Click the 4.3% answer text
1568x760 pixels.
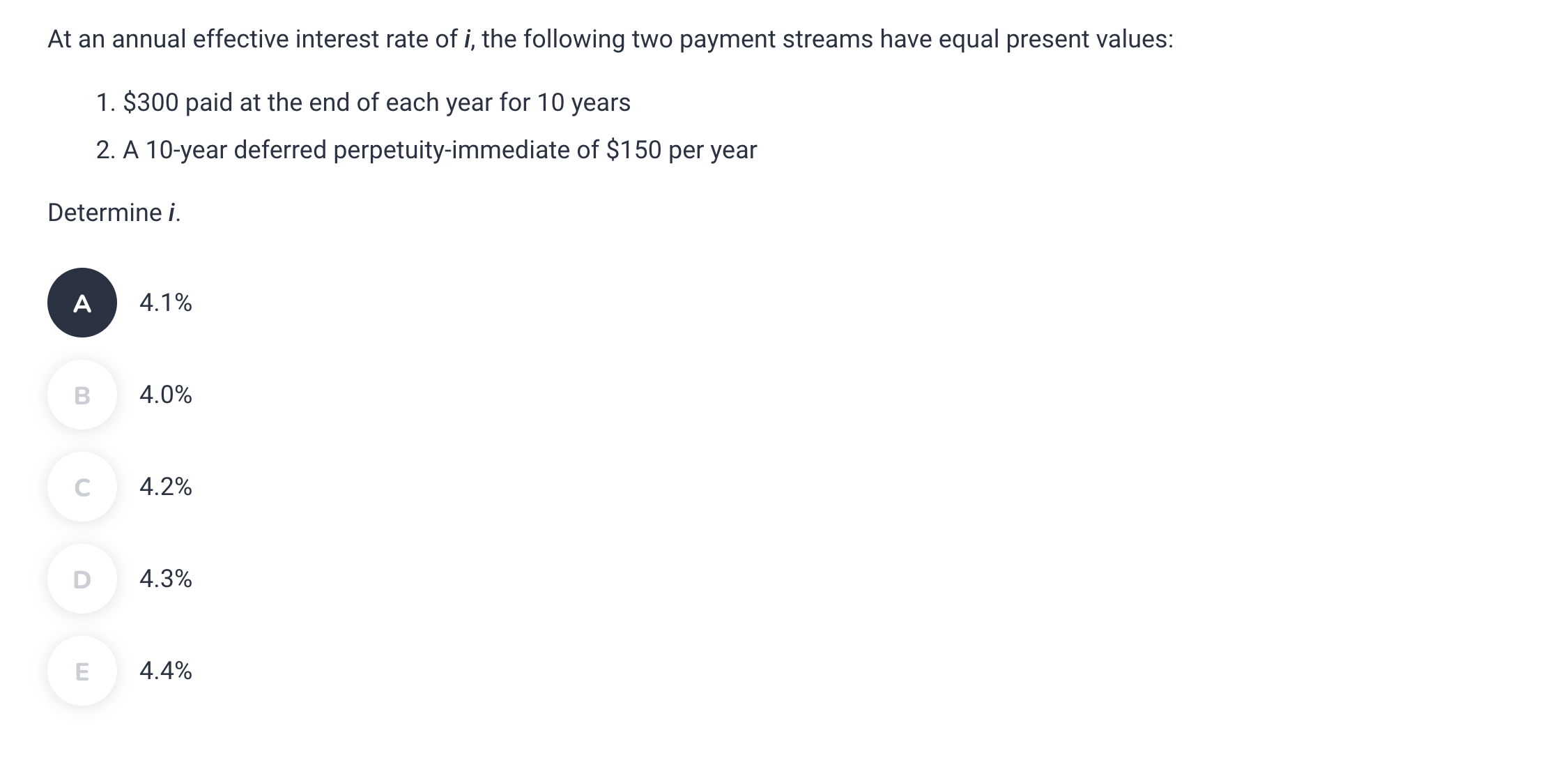click(166, 579)
